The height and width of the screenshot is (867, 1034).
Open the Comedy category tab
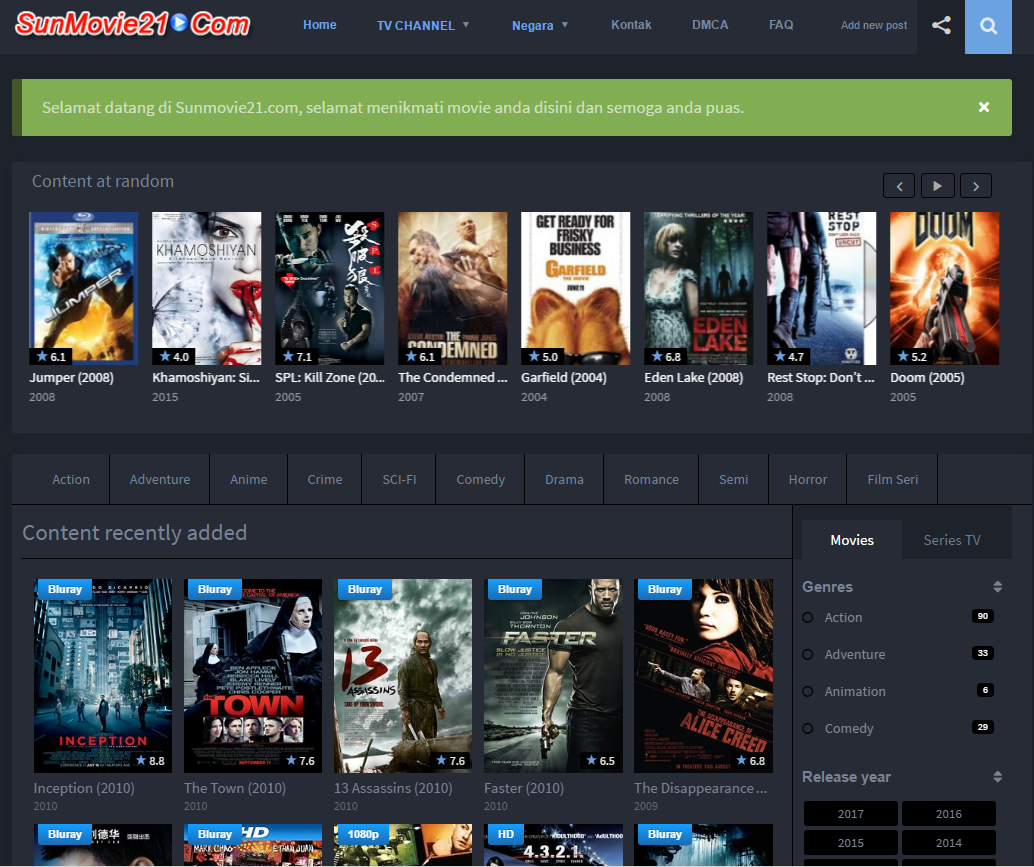(480, 479)
